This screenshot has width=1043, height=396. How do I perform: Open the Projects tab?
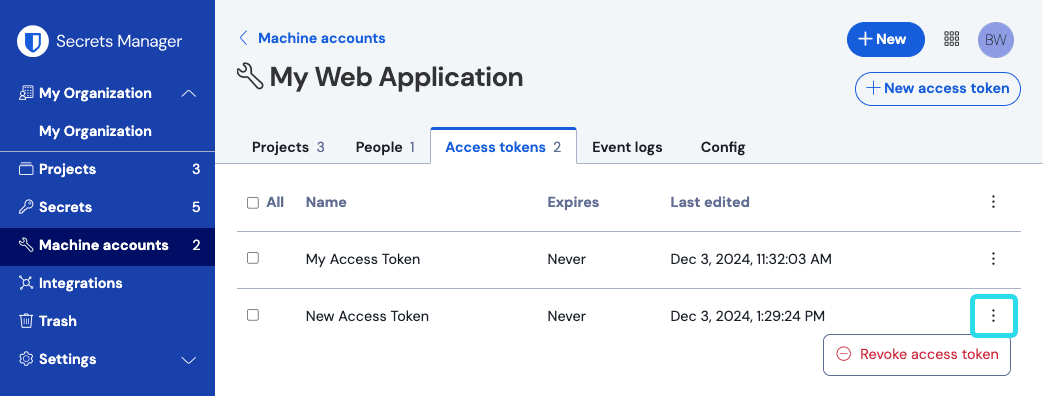[288, 147]
